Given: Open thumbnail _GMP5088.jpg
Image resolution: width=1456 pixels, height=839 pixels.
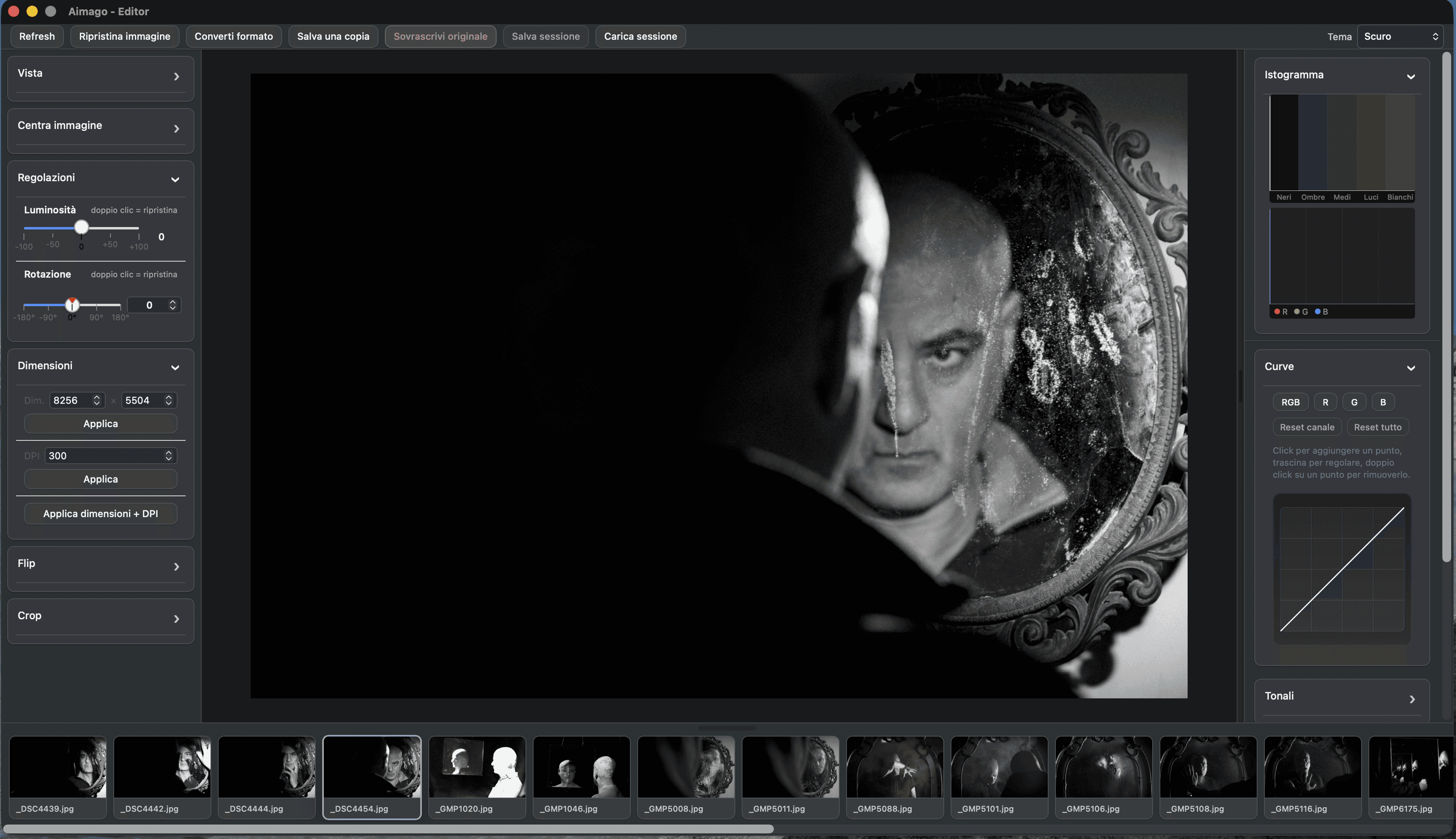Looking at the screenshot, I should tap(895, 777).
